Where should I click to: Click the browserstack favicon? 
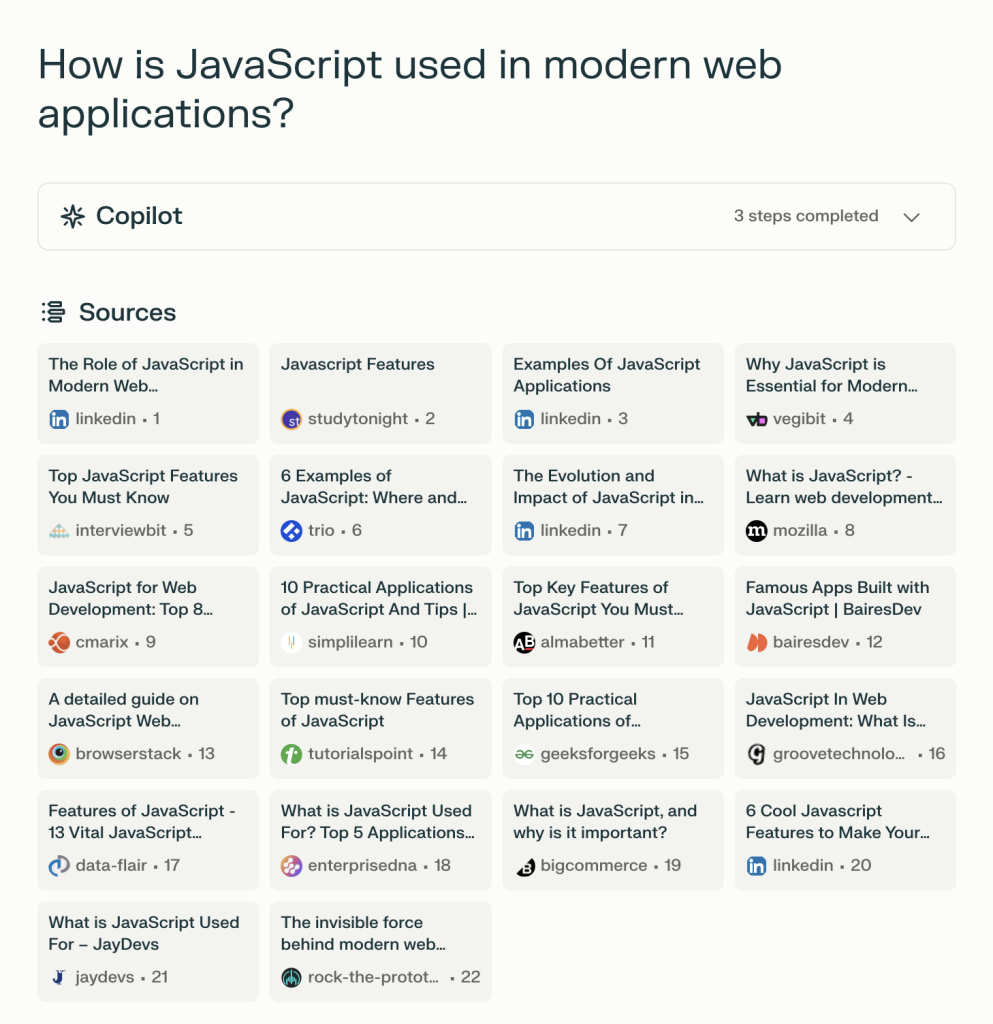click(59, 754)
